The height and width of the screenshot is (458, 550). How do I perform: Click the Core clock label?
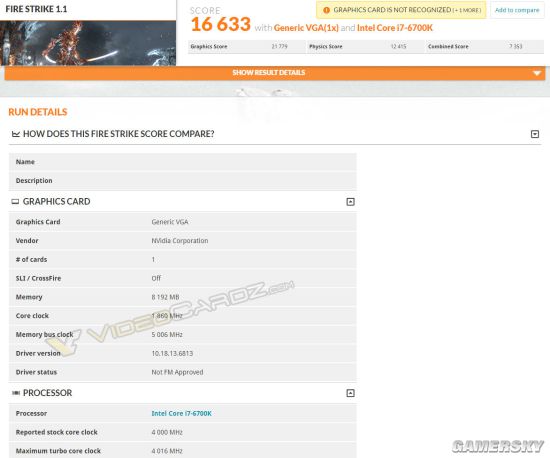point(32,316)
